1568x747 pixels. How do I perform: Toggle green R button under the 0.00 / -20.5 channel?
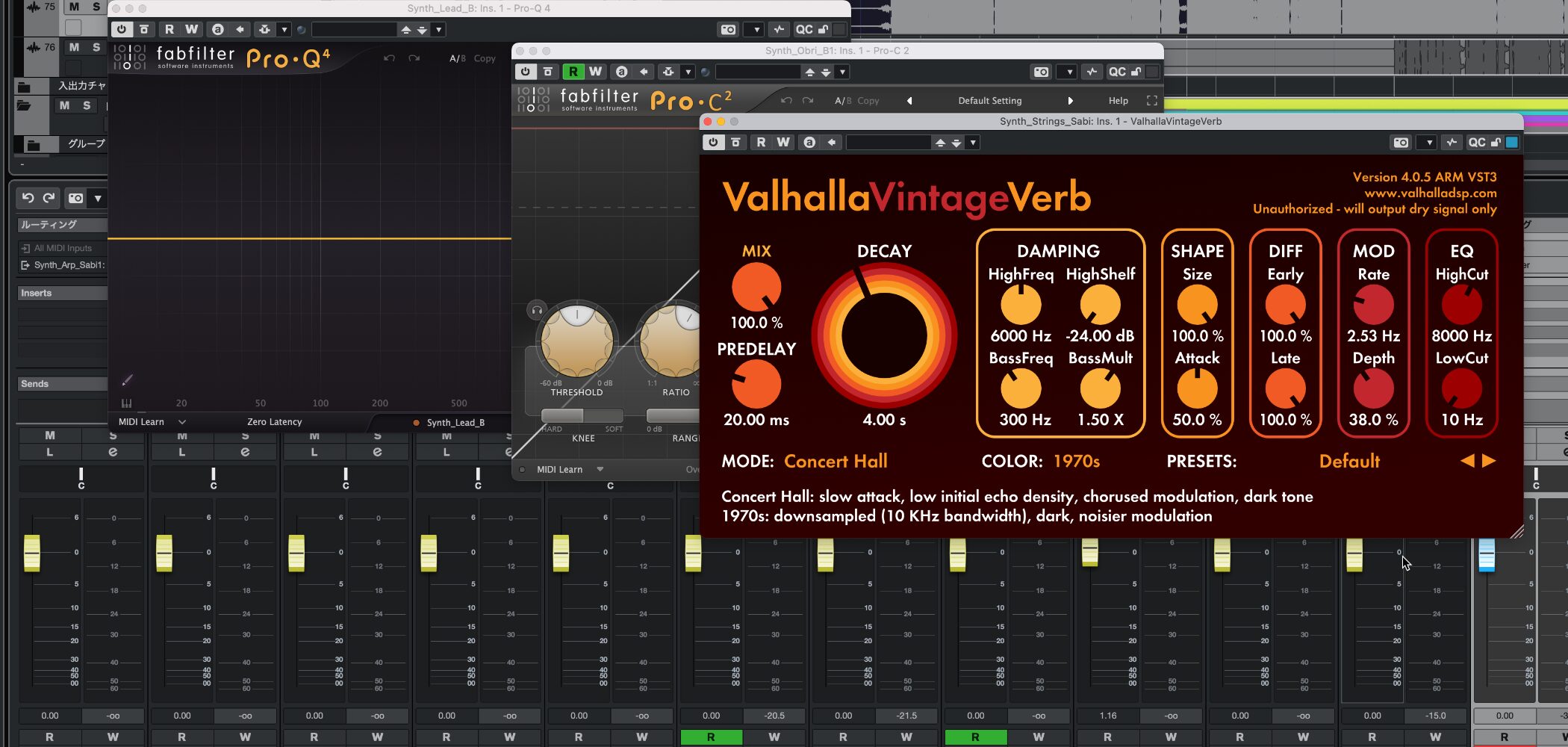pyautogui.click(x=711, y=737)
